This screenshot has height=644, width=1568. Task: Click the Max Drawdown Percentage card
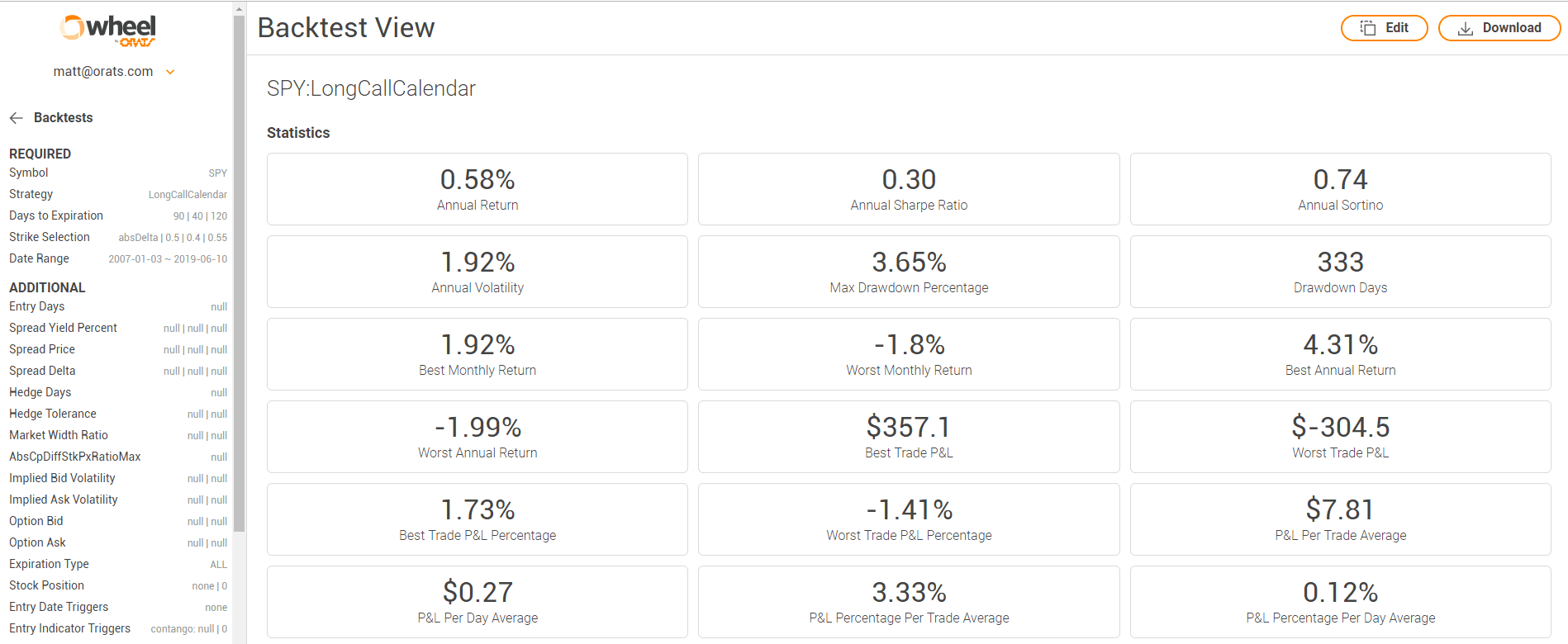click(x=909, y=272)
